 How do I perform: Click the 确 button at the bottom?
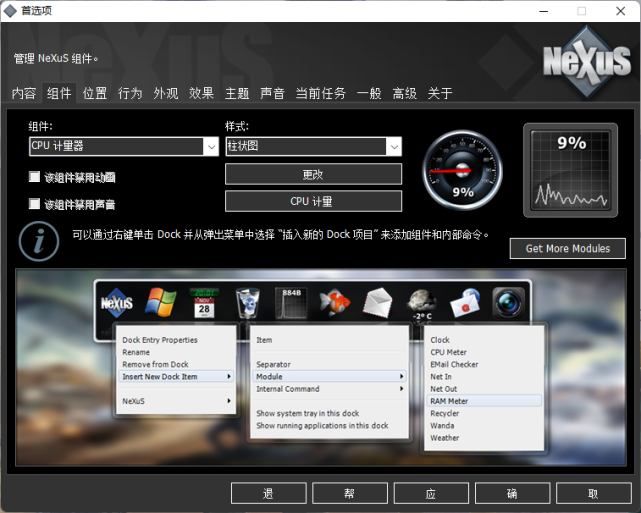(513, 493)
